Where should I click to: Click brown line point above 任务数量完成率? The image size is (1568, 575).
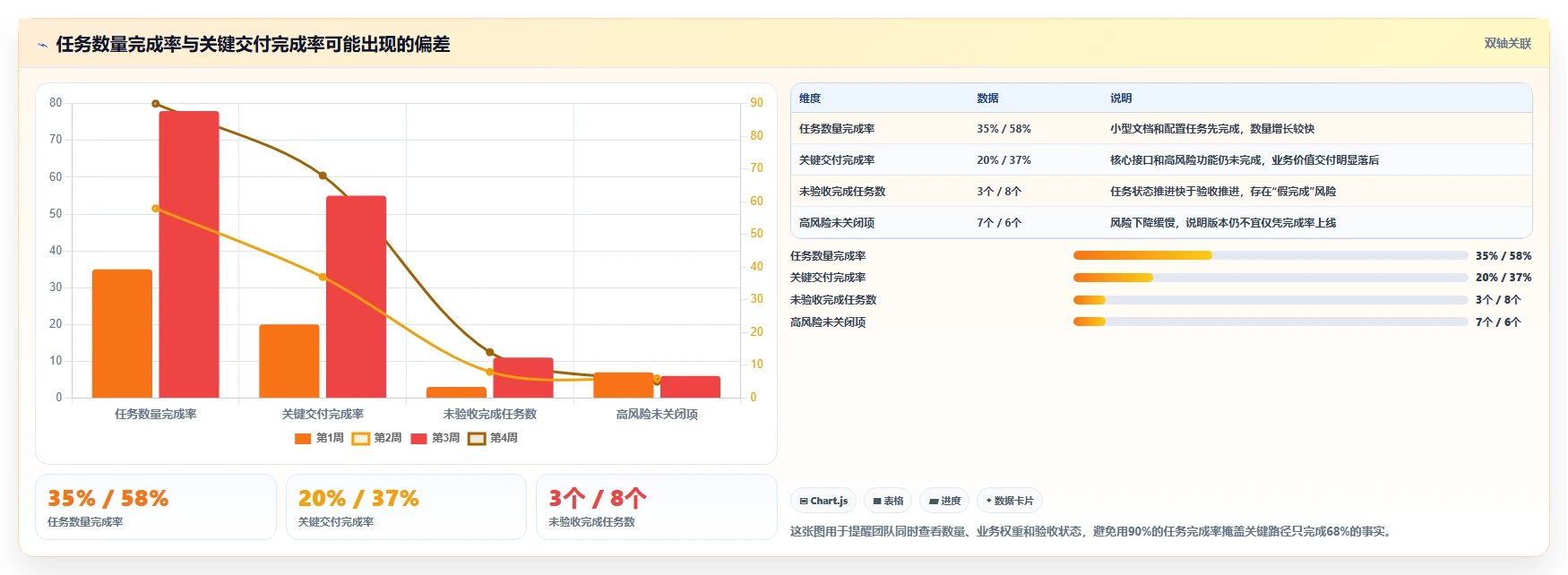pos(156,104)
